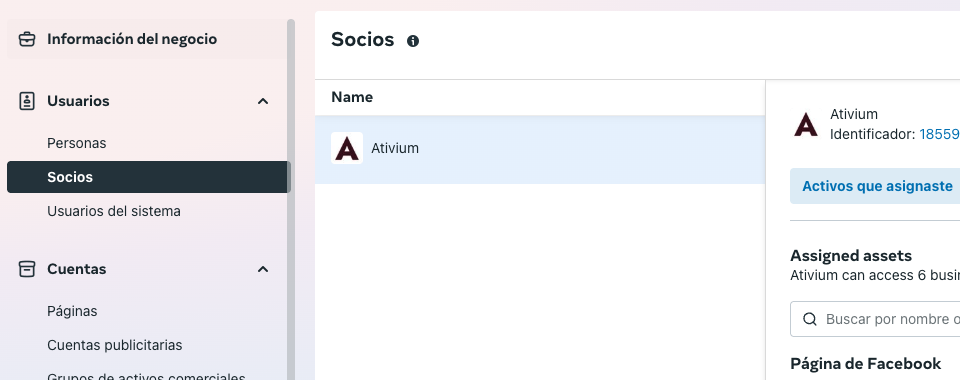Click the Ativium identifier number link
This screenshot has height=380, width=960.
coord(939,135)
